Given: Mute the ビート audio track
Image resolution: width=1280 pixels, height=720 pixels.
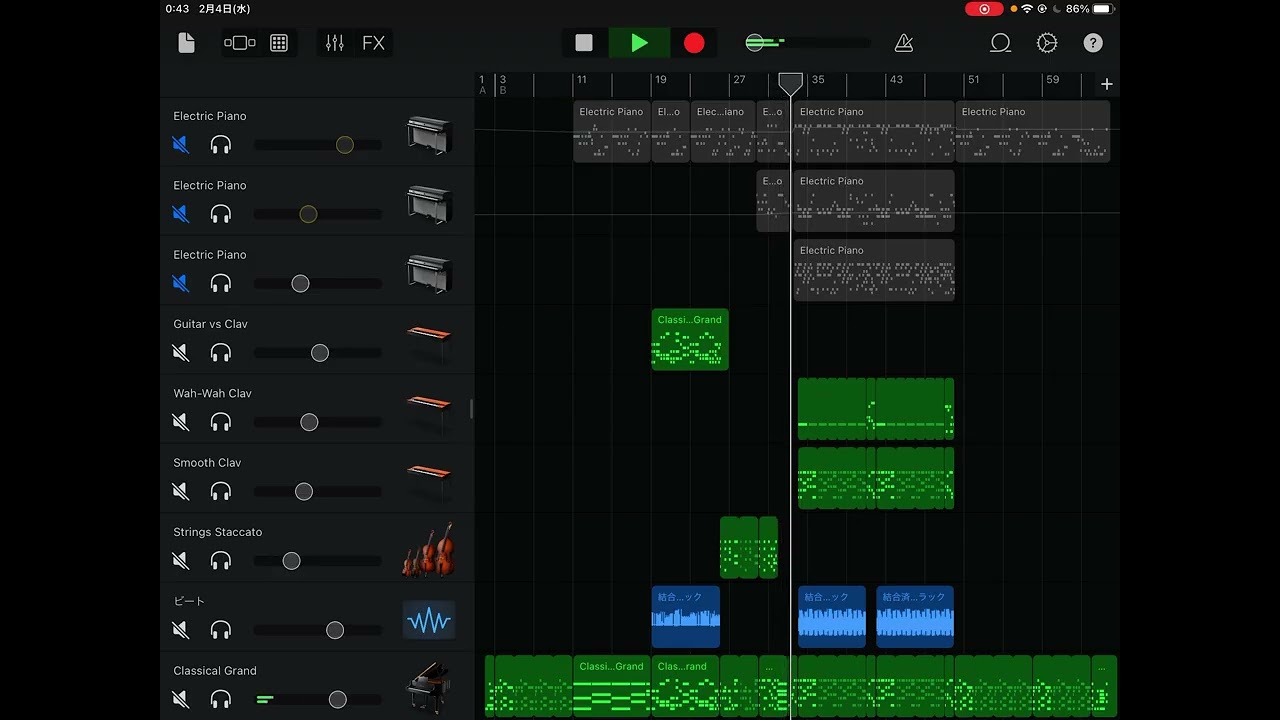Looking at the screenshot, I should (x=181, y=630).
